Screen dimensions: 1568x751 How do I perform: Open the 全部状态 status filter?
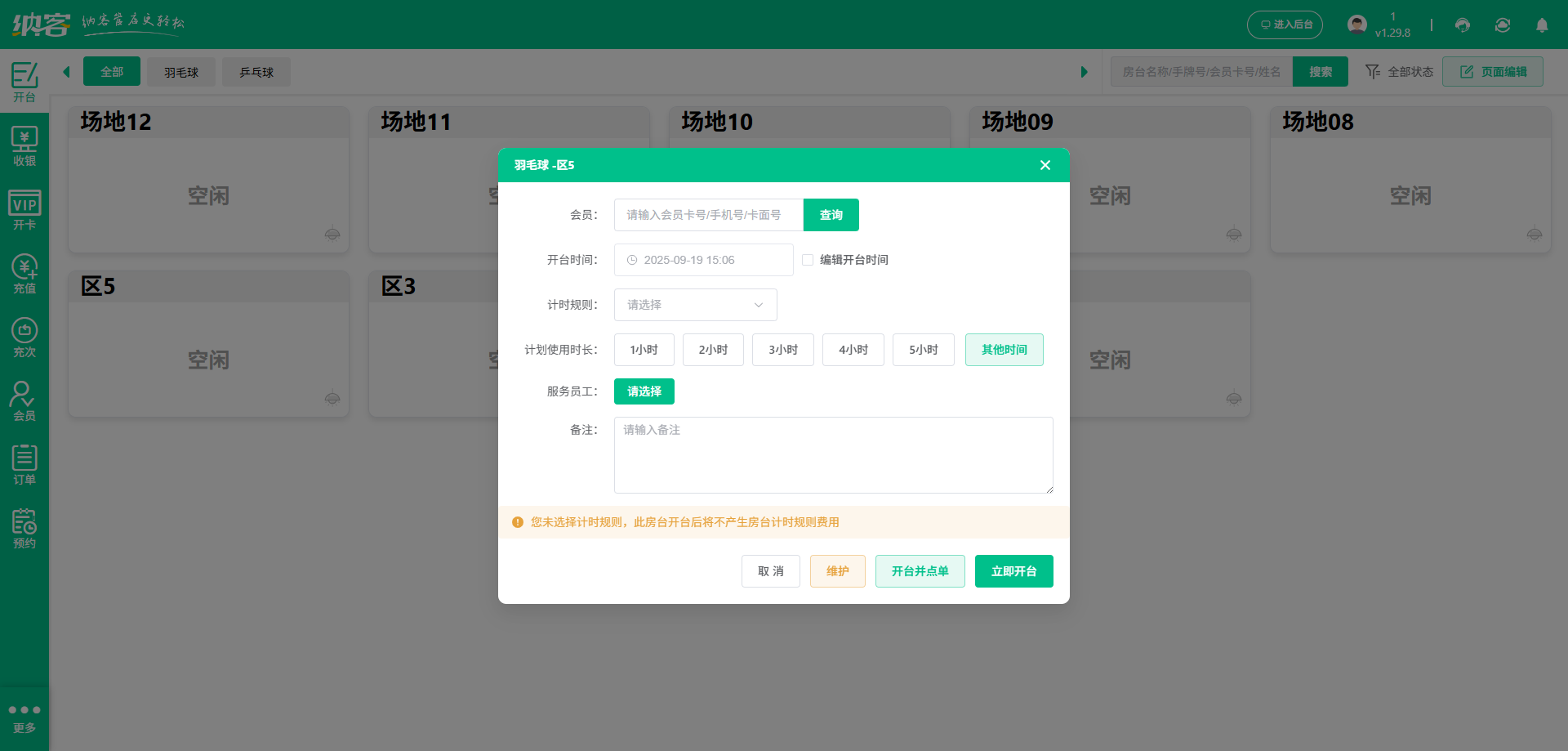[1398, 71]
